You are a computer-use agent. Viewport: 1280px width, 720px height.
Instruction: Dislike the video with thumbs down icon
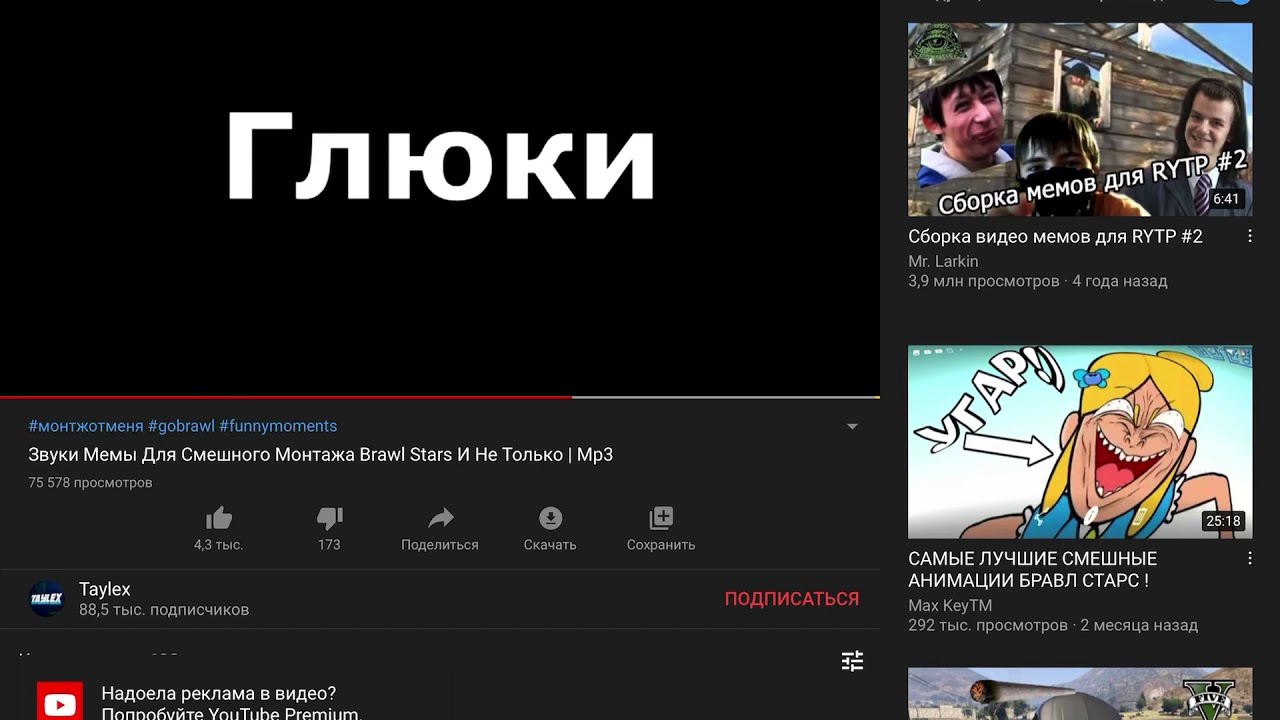click(329, 518)
